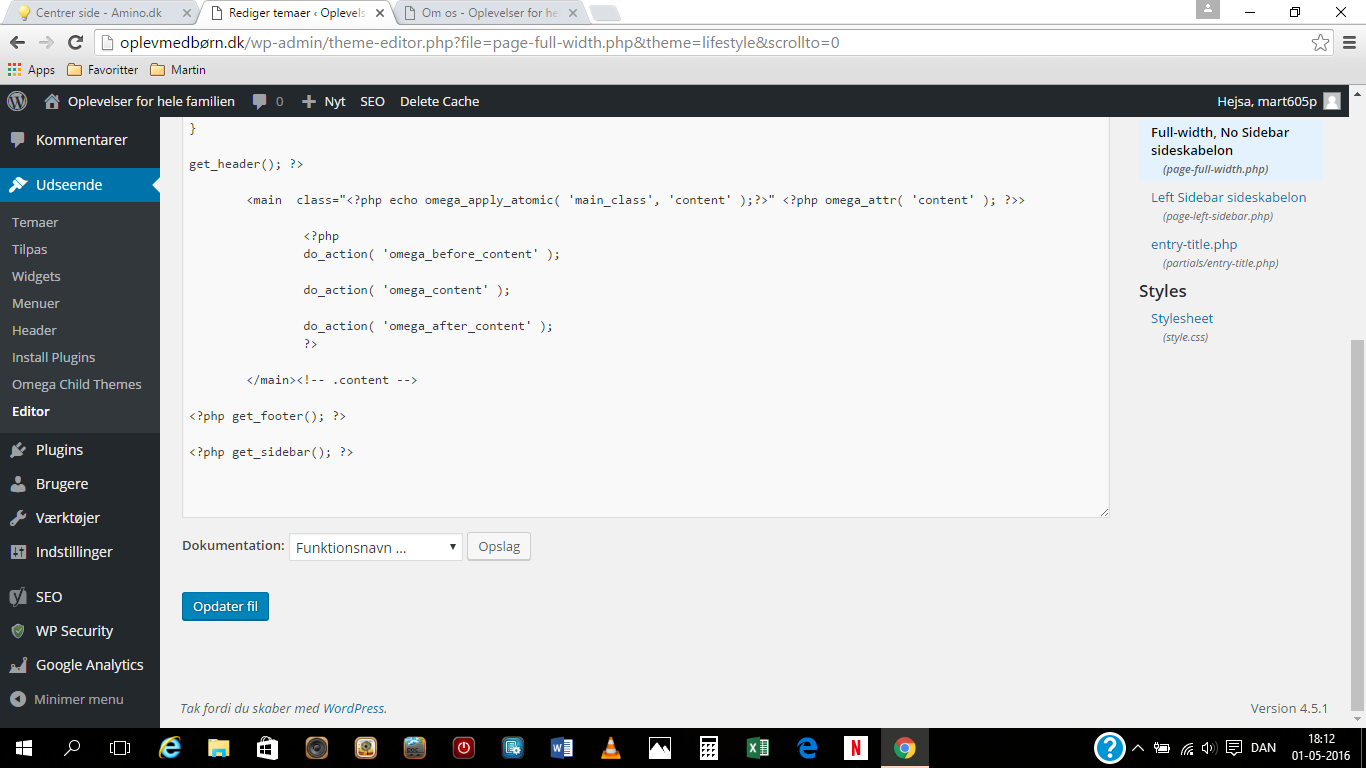Viewport: 1366px width, 768px height.
Task: Launch Internet Explorer from taskbar
Action: 170,747
